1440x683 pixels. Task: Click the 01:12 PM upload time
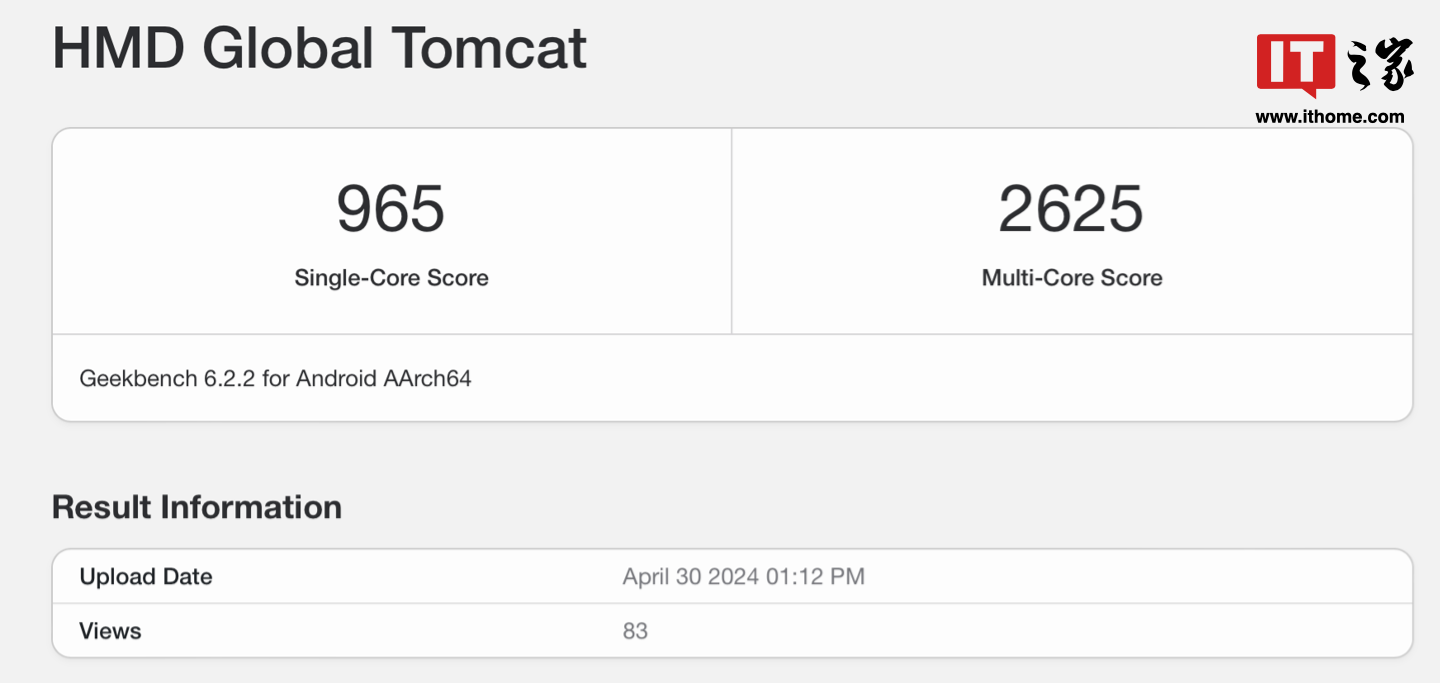pyautogui.click(x=815, y=577)
